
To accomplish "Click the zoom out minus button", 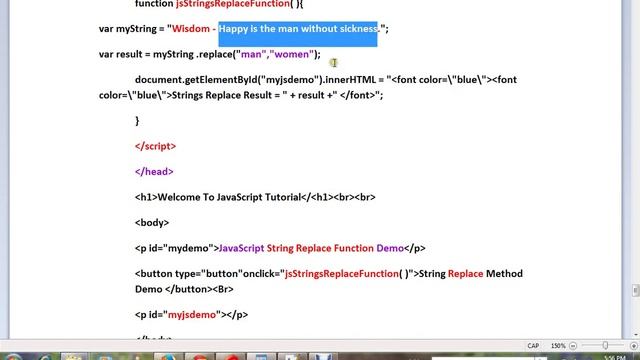I will tap(573, 346).
